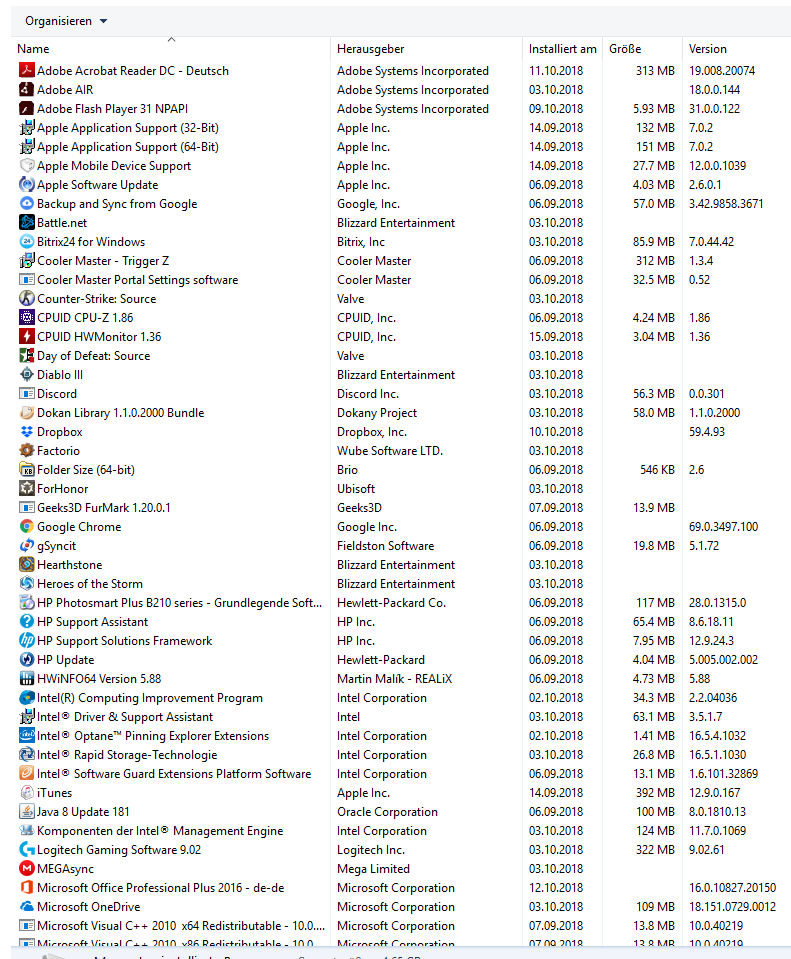The height and width of the screenshot is (959, 791).
Task: Click the ForHonor icon
Action: pos(26,488)
